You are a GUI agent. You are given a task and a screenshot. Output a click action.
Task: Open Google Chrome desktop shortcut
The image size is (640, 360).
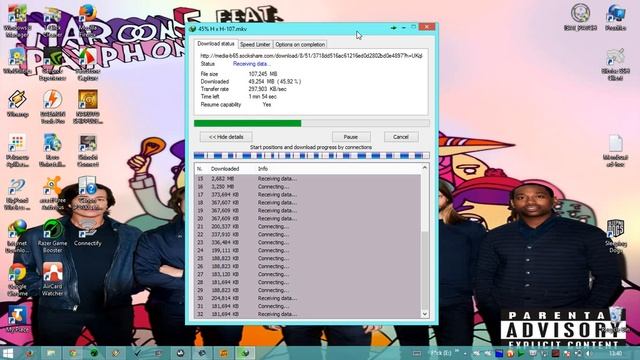[x=17, y=280]
